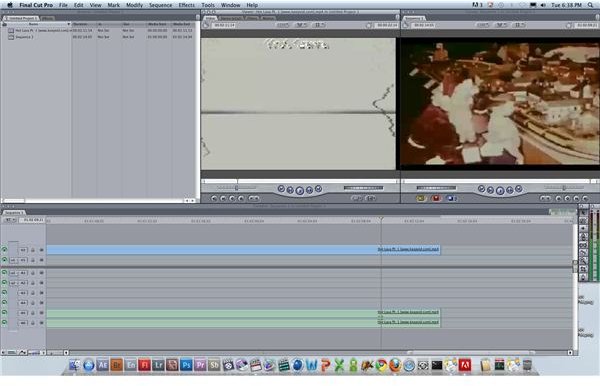The width and height of the screenshot is (600, 386).
Task: Go to next edit in Viewer
Action: point(318,189)
